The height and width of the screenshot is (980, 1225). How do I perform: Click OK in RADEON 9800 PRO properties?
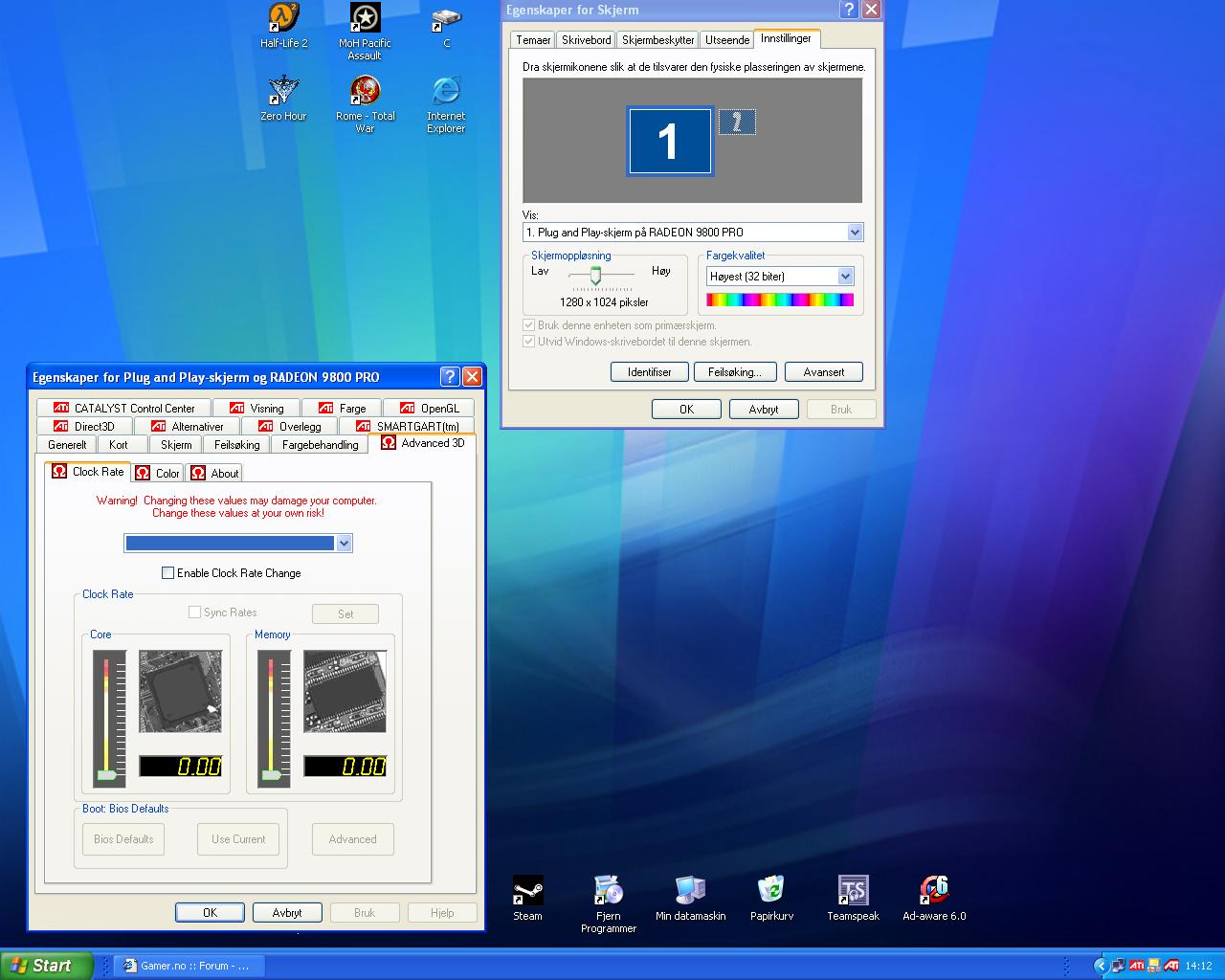tap(210, 912)
